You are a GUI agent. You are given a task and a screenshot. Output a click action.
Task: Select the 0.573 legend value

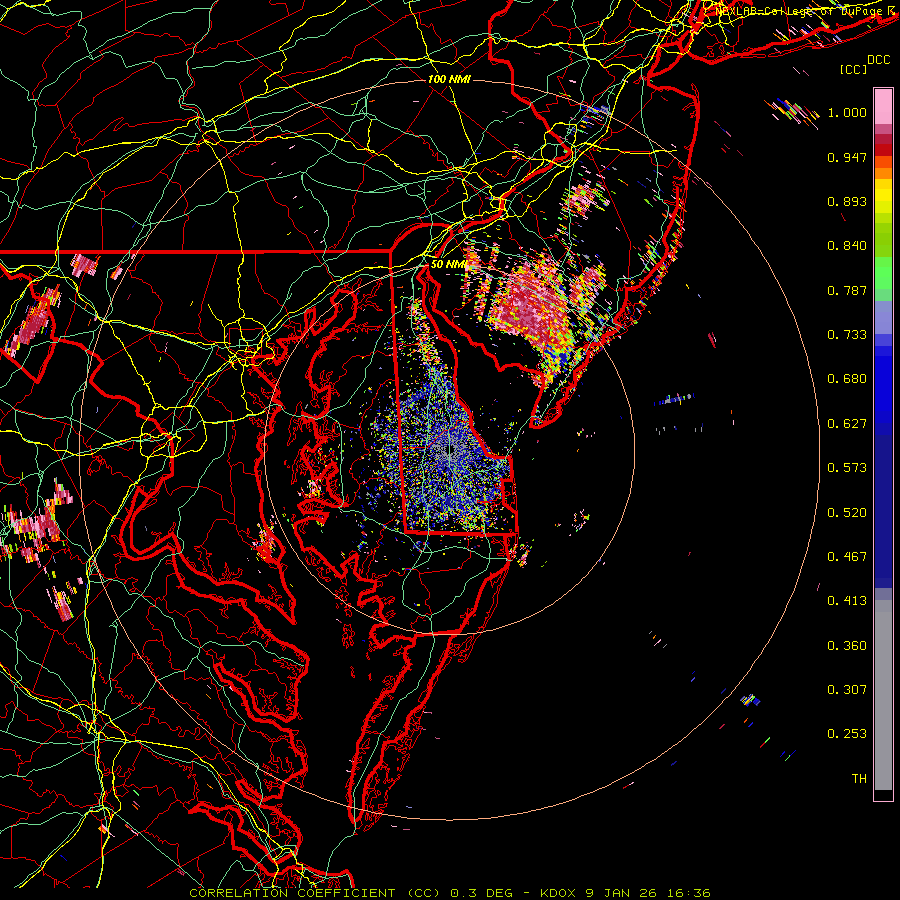click(x=847, y=468)
